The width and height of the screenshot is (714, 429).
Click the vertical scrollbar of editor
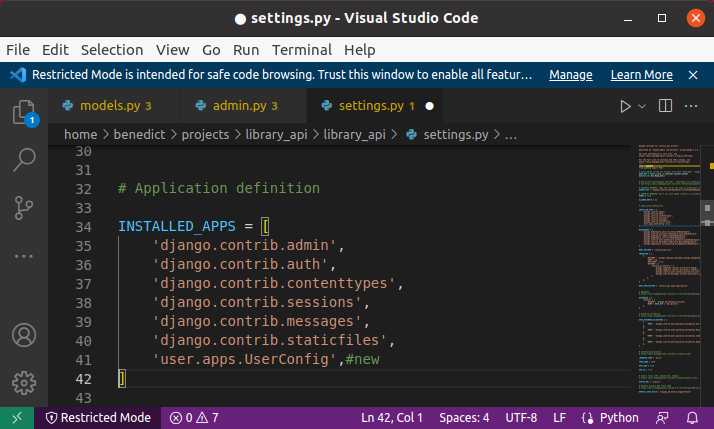[707, 276]
